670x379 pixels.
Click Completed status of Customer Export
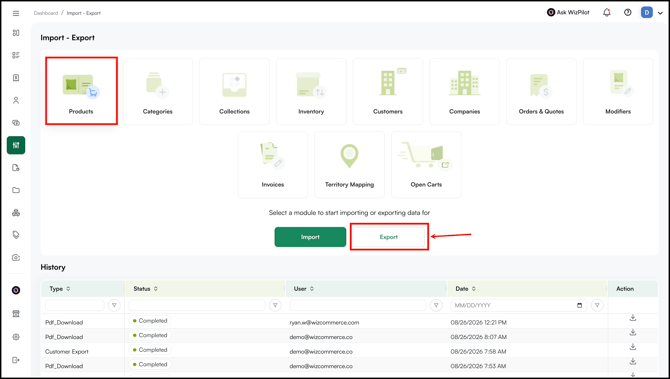coord(150,350)
